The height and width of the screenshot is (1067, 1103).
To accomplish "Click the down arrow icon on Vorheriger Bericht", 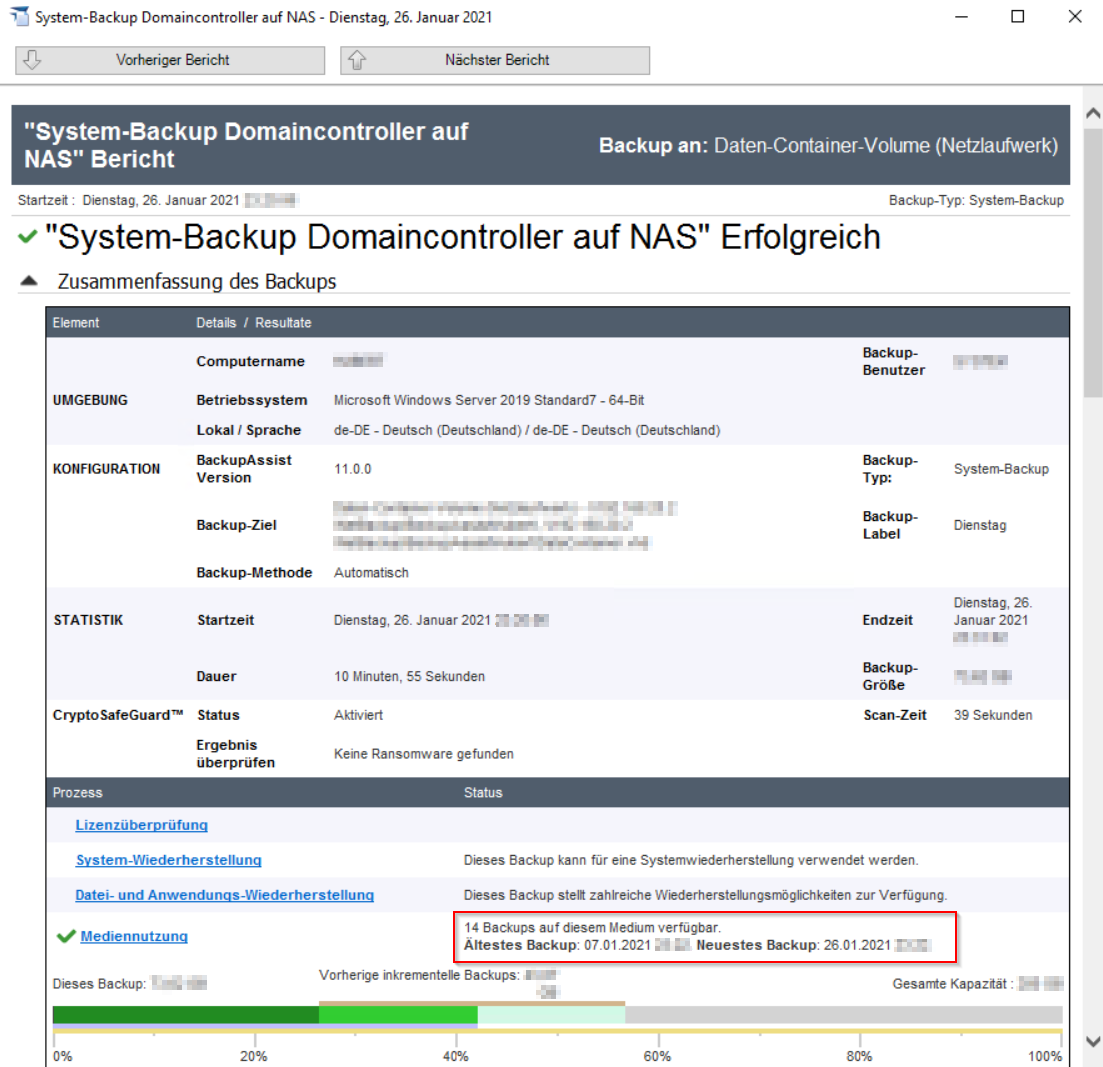I will click(x=32, y=60).
